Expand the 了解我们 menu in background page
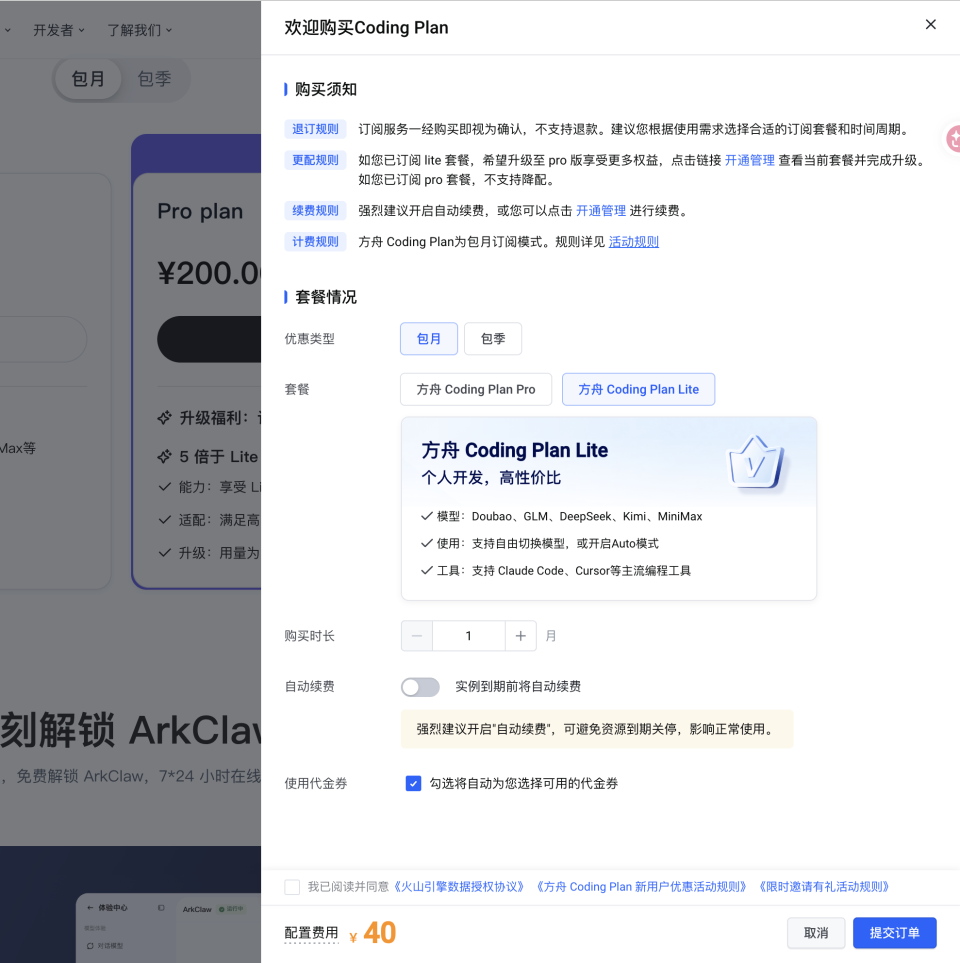Screen dimensions: 960x963 click(139, 30)
